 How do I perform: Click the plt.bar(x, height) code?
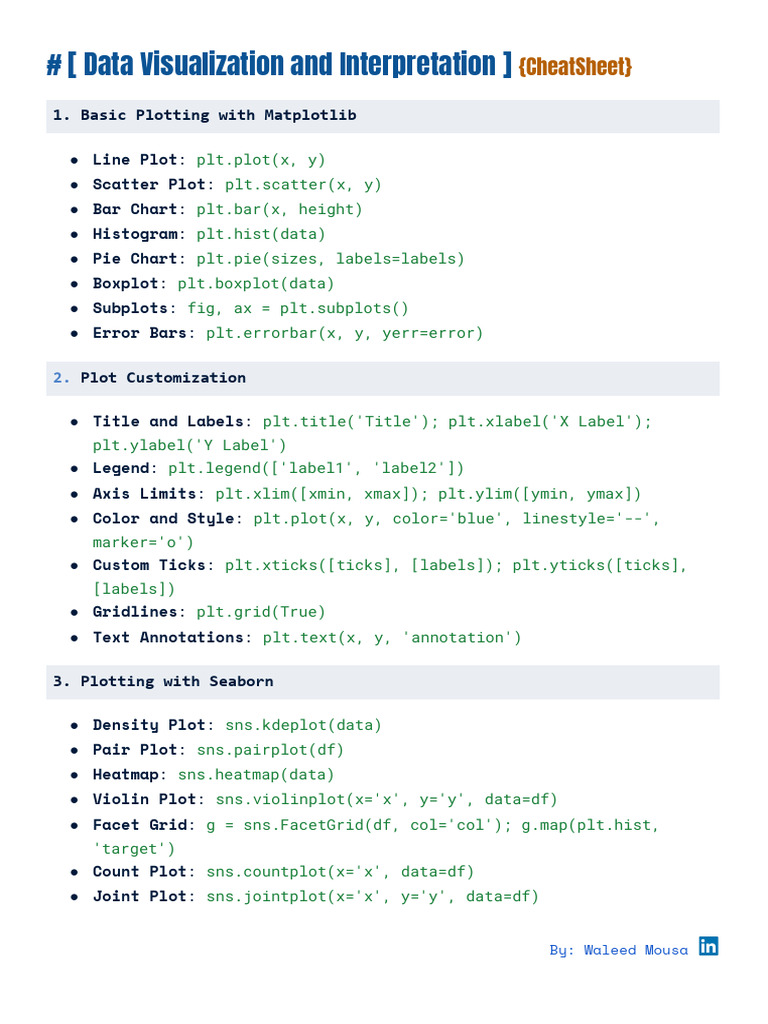pos(279,209)
